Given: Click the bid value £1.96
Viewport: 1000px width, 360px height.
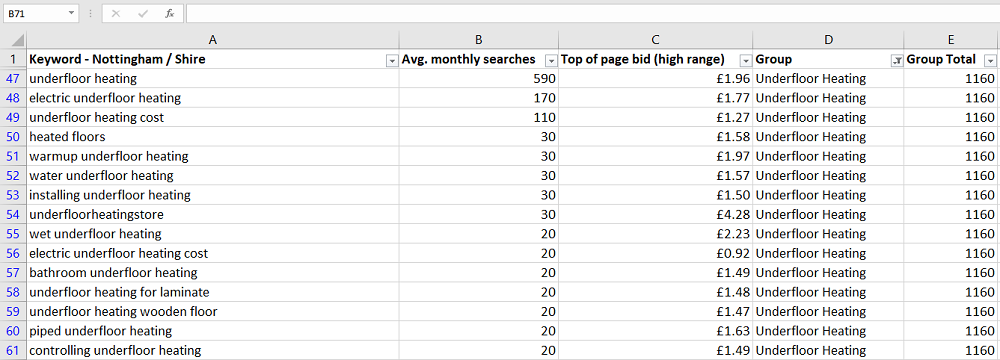Looking at the screenshot, I should point(656,79).
